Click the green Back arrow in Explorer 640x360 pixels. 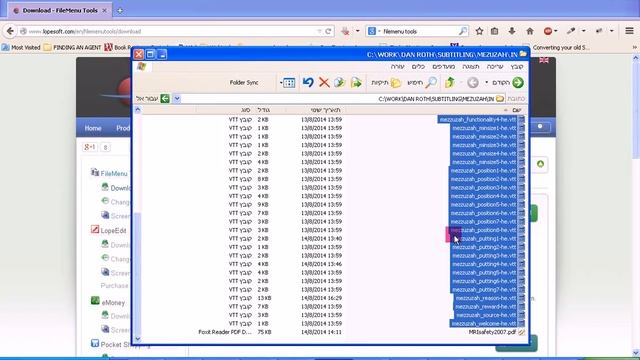pyautogui.click(x=518, y=82)
